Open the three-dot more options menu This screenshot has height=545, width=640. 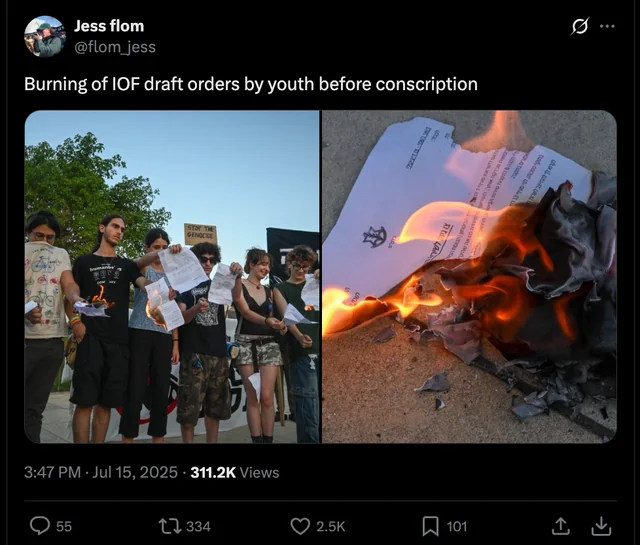click(607, 26)
